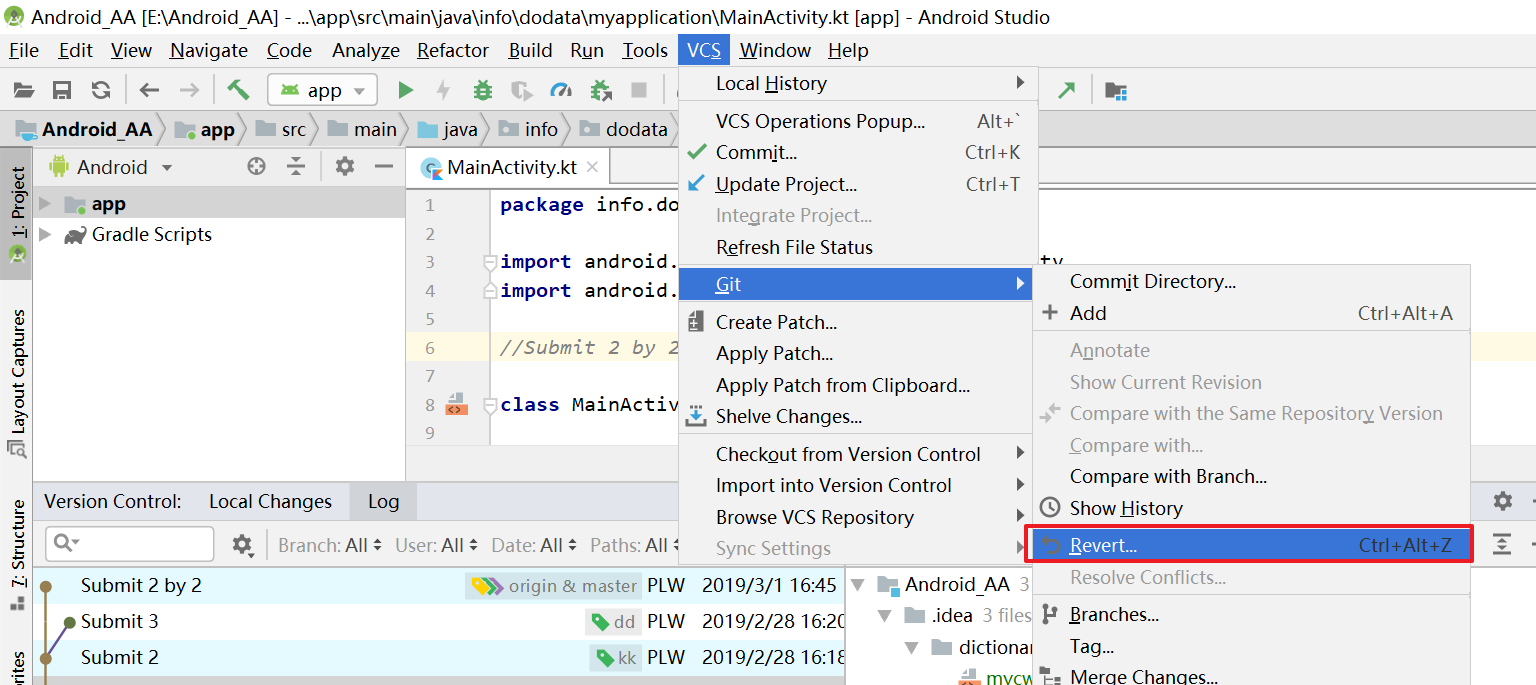Open the Local History submenu
Viewport: 1536px width, 685px height.
[x=858, y=83]
